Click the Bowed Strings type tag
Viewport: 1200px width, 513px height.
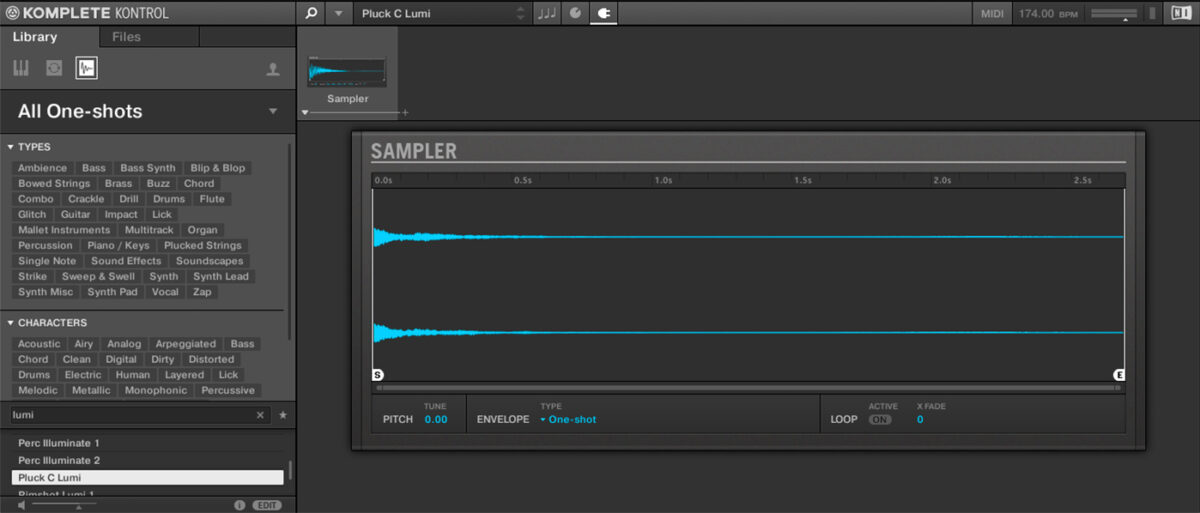54,184
